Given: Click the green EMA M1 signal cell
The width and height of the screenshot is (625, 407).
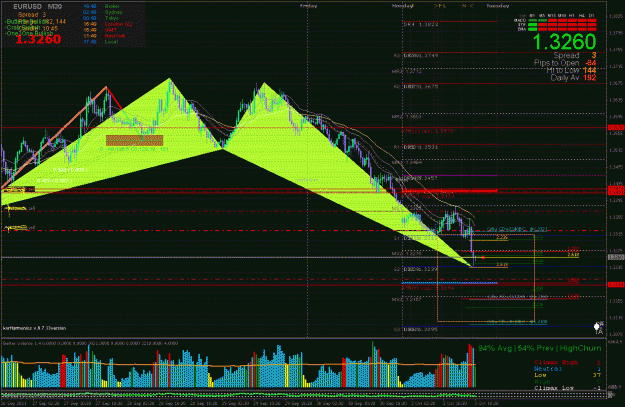Looking at the screenshot, I should (532, 29).
